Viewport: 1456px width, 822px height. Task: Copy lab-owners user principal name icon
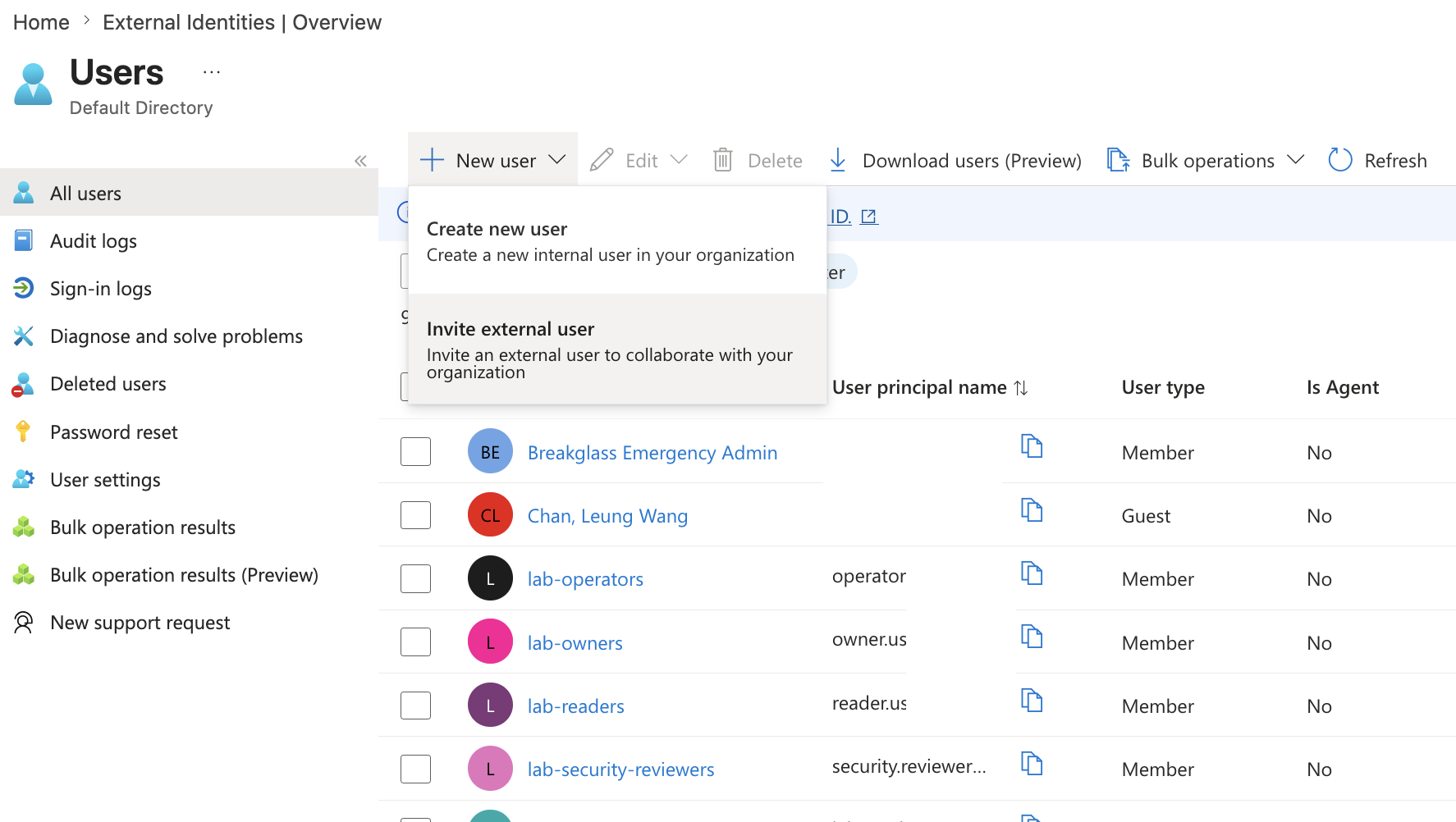tap(1032, 637)
